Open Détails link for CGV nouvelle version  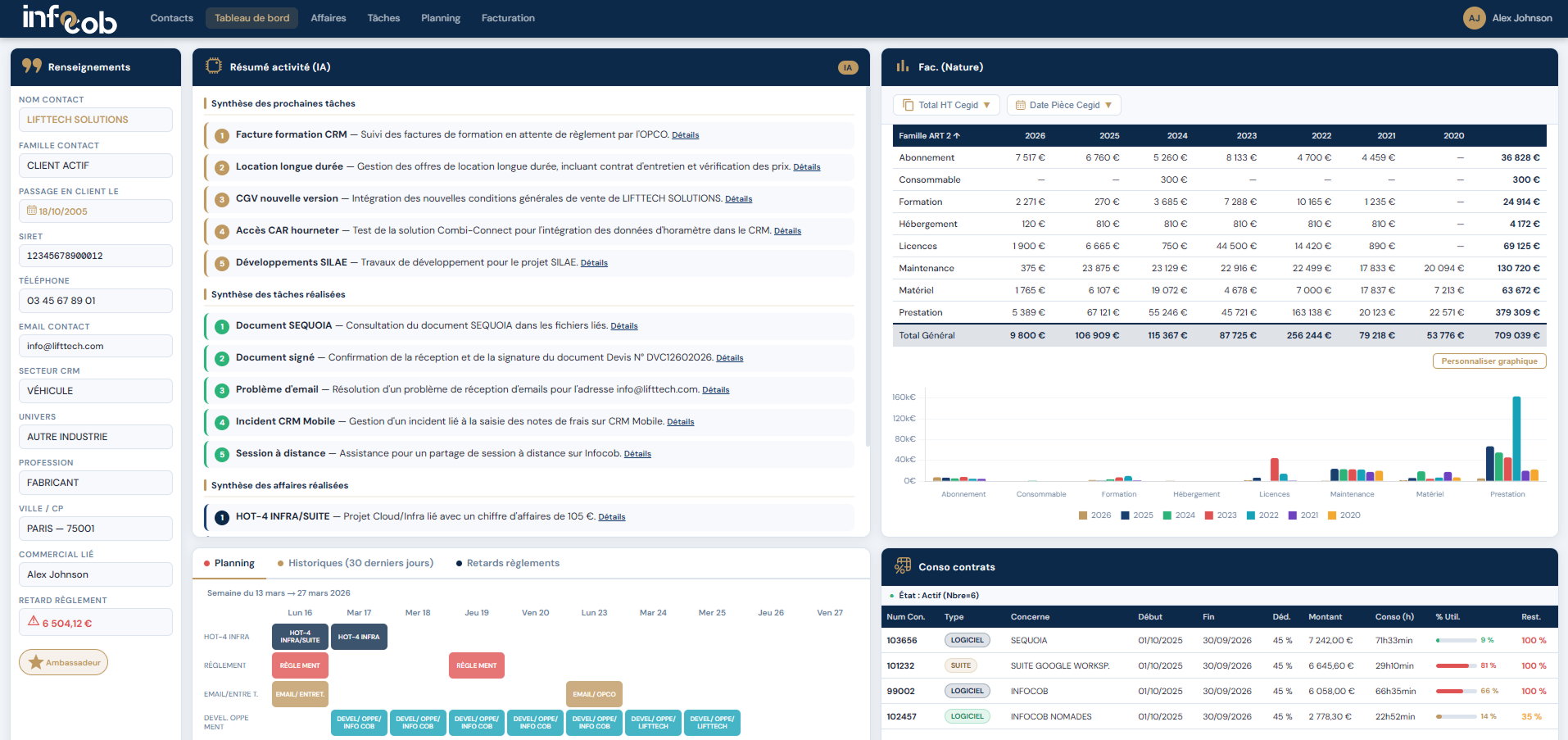[739, 199]
